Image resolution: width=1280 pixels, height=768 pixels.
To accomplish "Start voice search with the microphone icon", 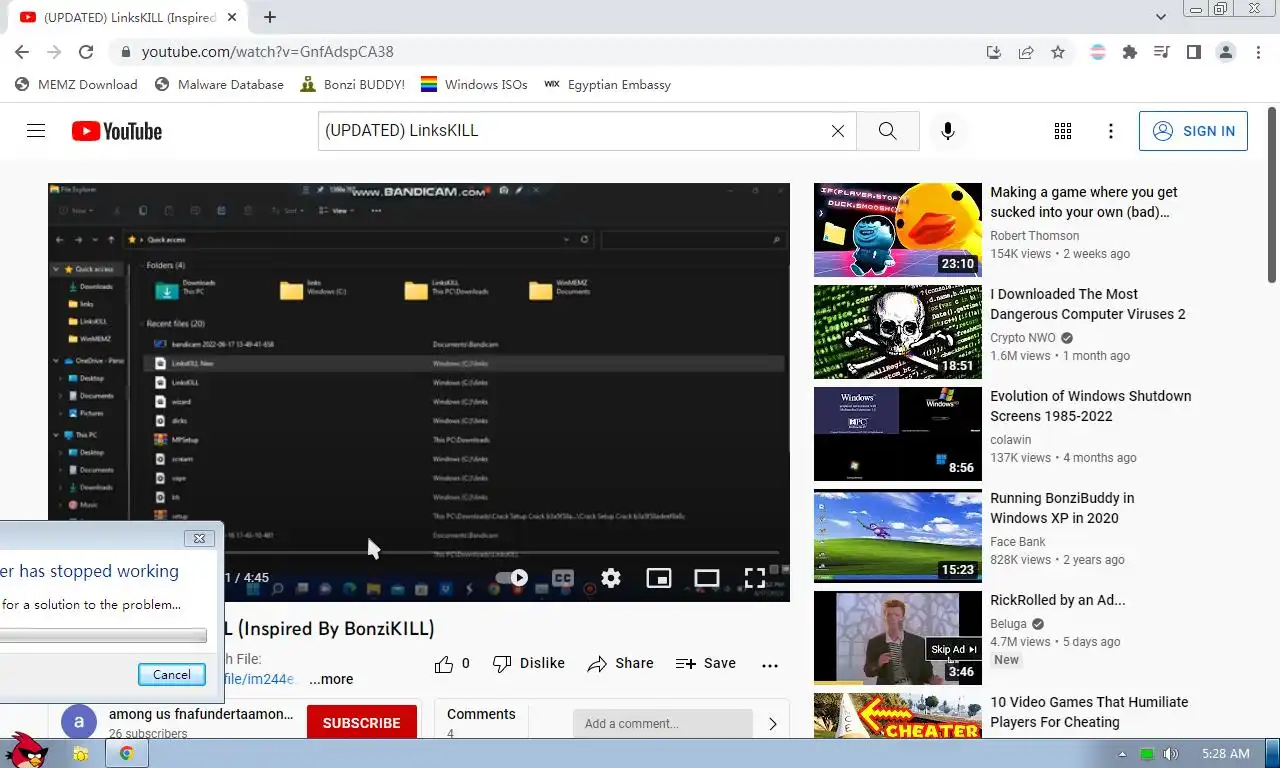I will point(948,131).
